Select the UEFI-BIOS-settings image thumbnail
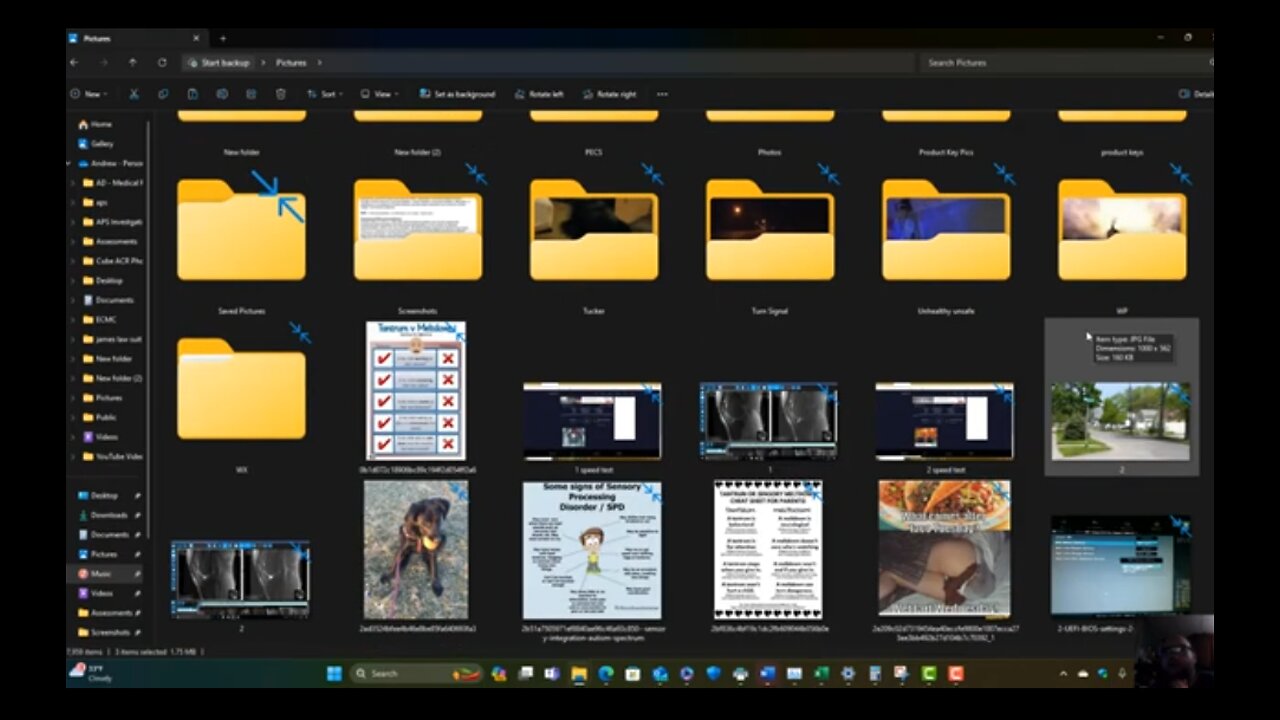This screenshot has height=720, width=1280. pyautogui.click(x=1120, y=565)
